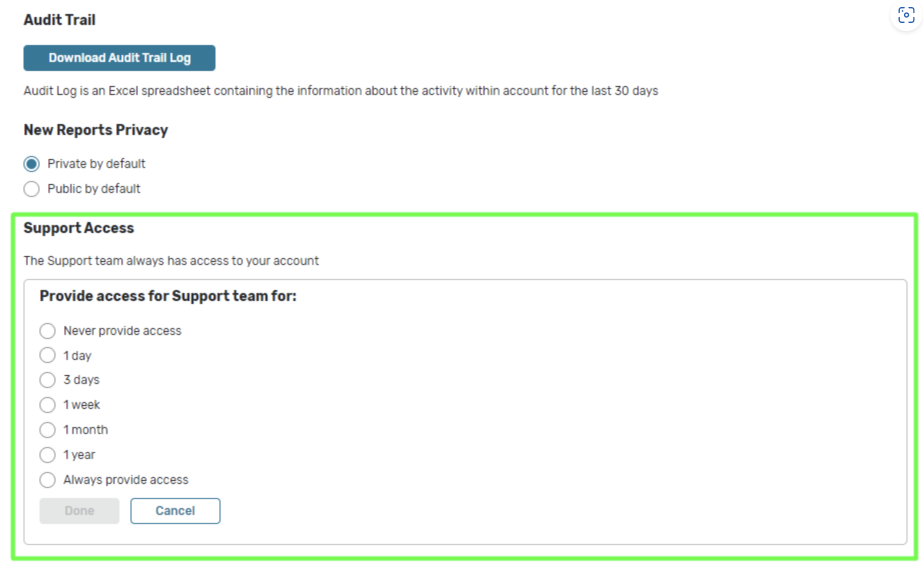923x567 pixels.
Task: Download the Audit Trail Log
Action: (x=119, y=58)
